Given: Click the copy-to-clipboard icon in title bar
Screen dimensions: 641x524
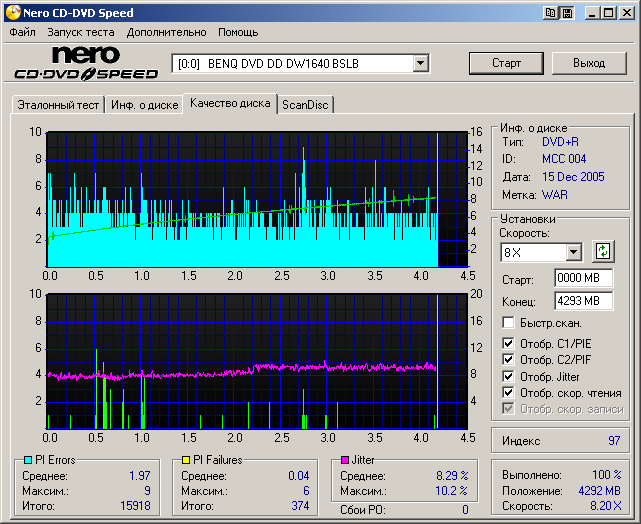Looking at the screenshot, I should (551, 13).
